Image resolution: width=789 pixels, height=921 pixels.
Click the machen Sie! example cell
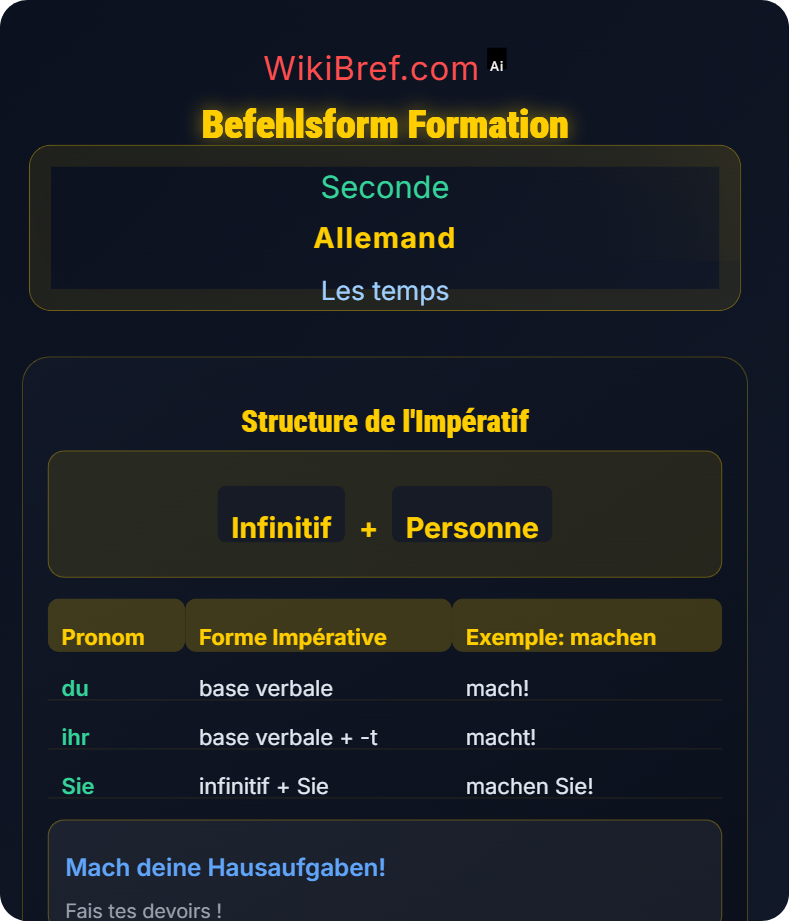pos(529,786)
